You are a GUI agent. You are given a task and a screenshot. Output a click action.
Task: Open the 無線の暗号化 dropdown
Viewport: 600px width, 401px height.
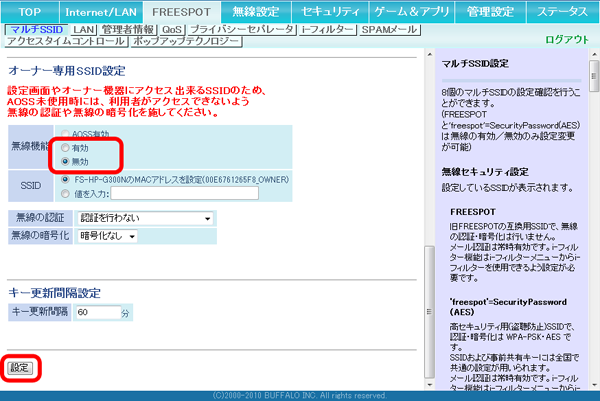[107, 236]
